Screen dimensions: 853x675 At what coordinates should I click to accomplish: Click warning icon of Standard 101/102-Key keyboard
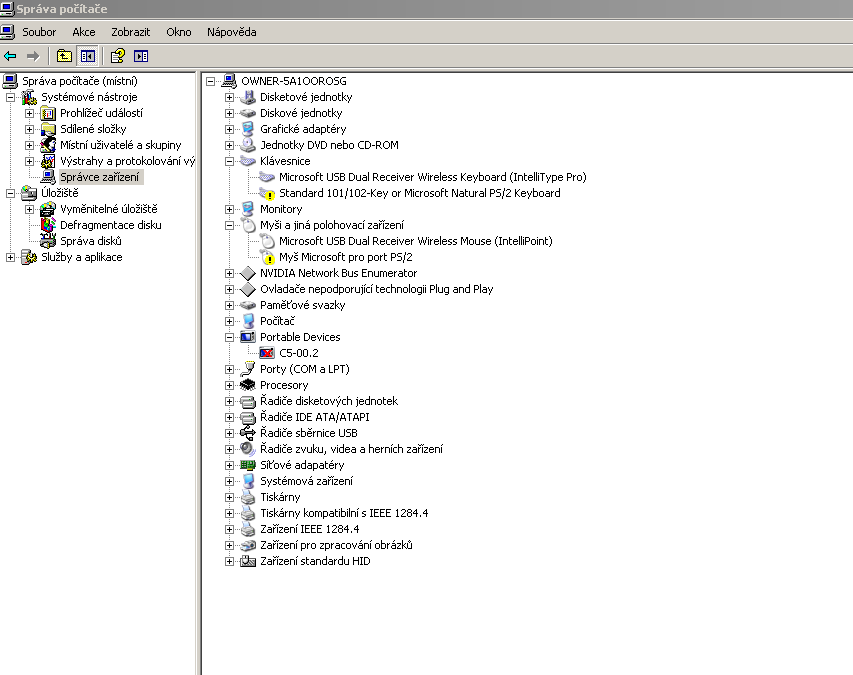coord(267,193)
